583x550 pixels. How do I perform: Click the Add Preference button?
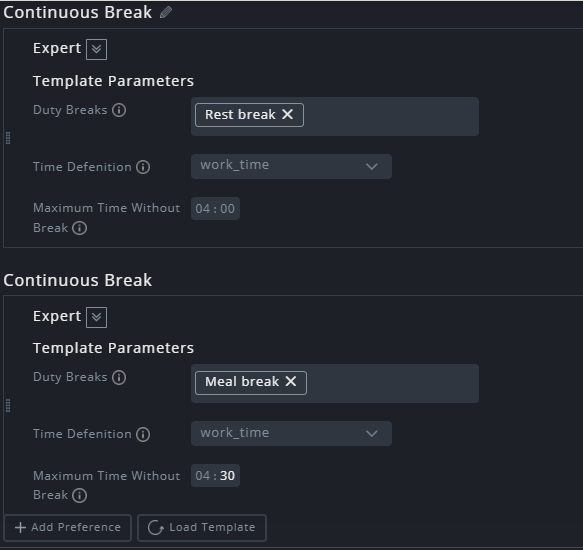(68, 527)
